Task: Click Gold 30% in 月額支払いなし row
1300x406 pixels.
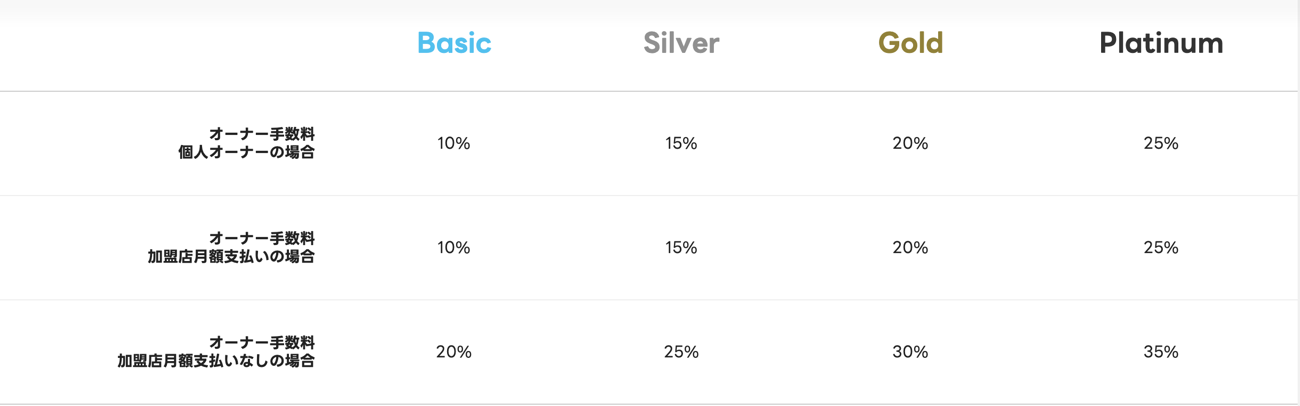Action: pyautogui.click(x=910, y=352)
